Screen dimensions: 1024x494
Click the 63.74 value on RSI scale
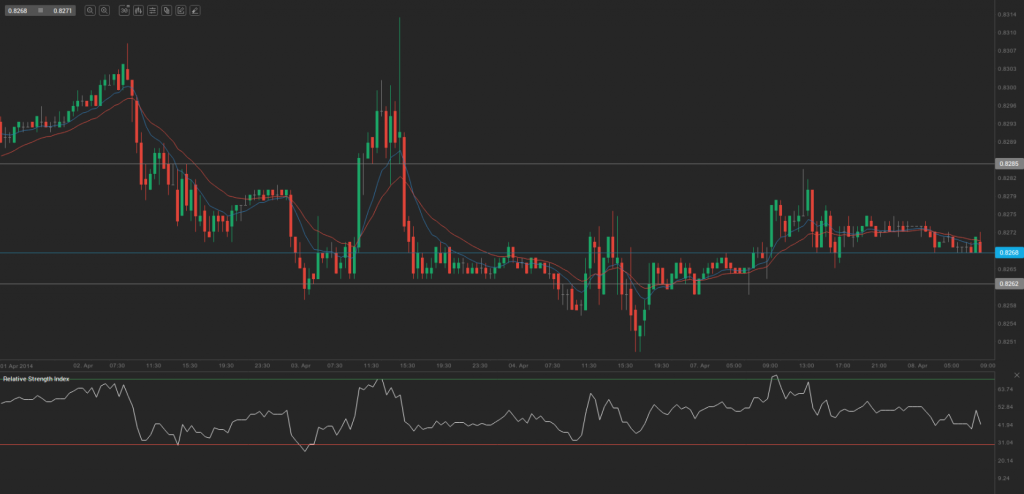pyautogui.click(x=1005, y=388)
